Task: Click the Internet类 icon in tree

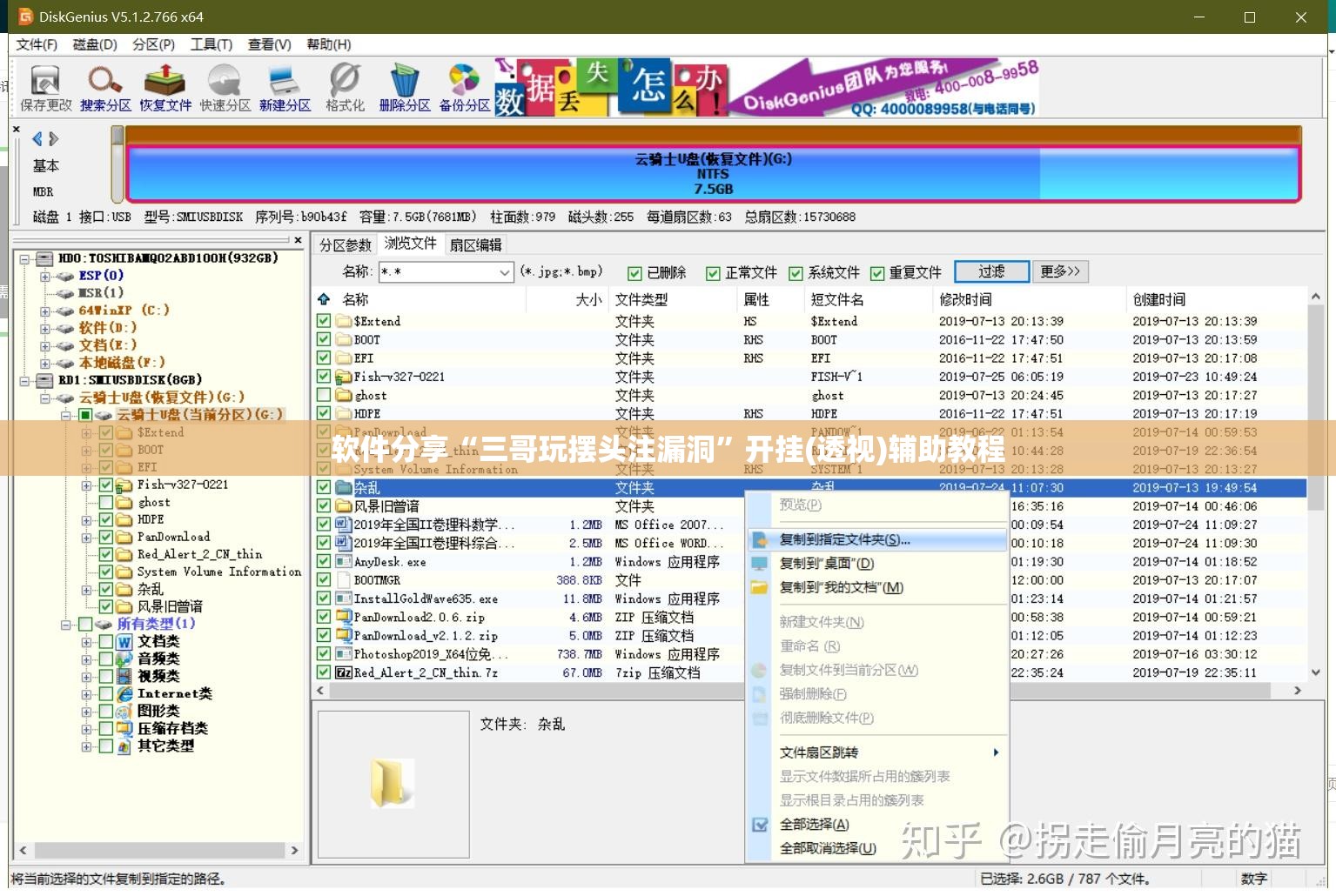Action: (124, 694)
